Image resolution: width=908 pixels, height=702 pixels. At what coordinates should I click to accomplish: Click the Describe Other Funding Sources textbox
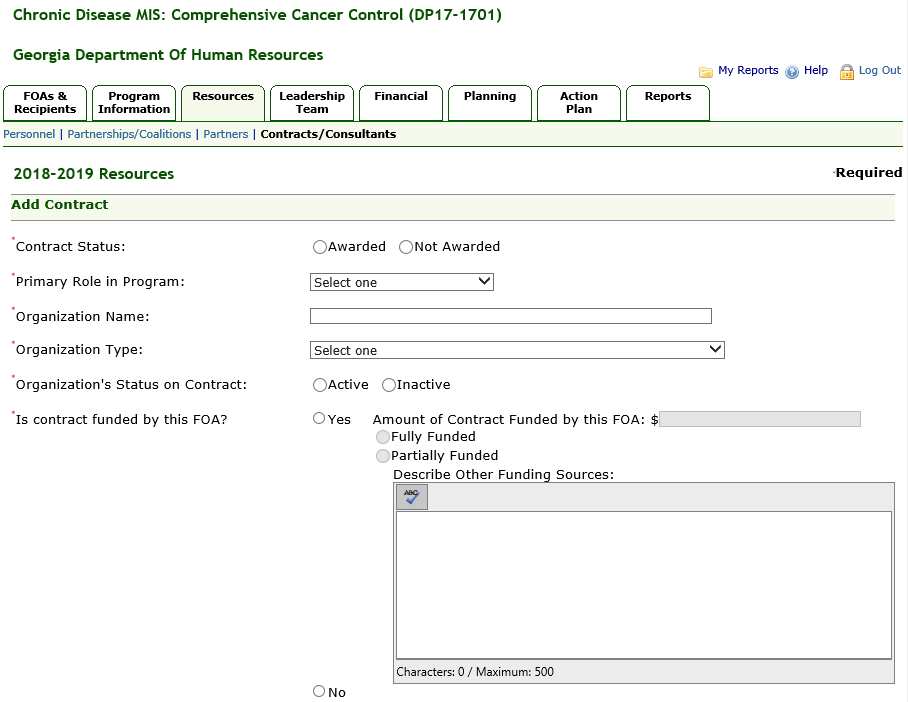643,584
